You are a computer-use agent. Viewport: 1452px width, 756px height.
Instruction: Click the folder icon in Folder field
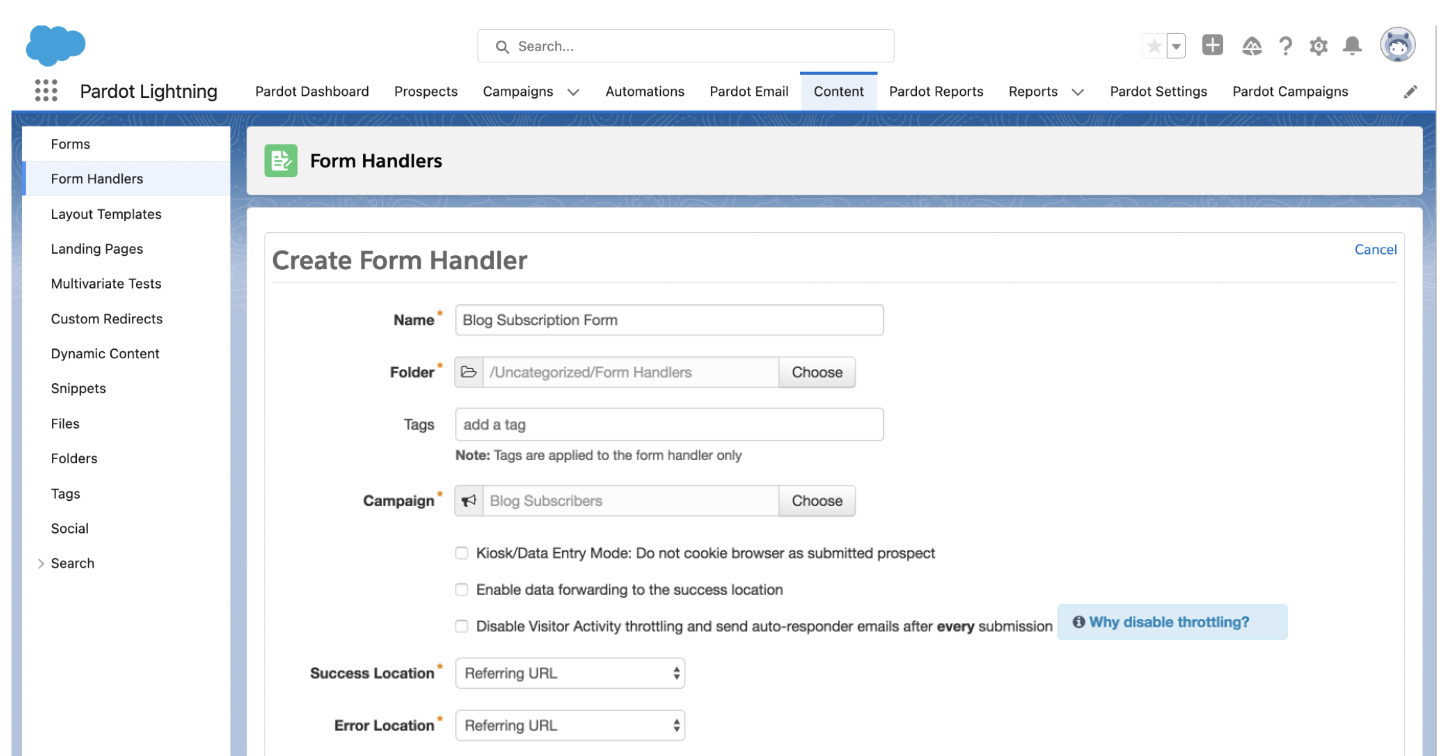coord(469,372)
